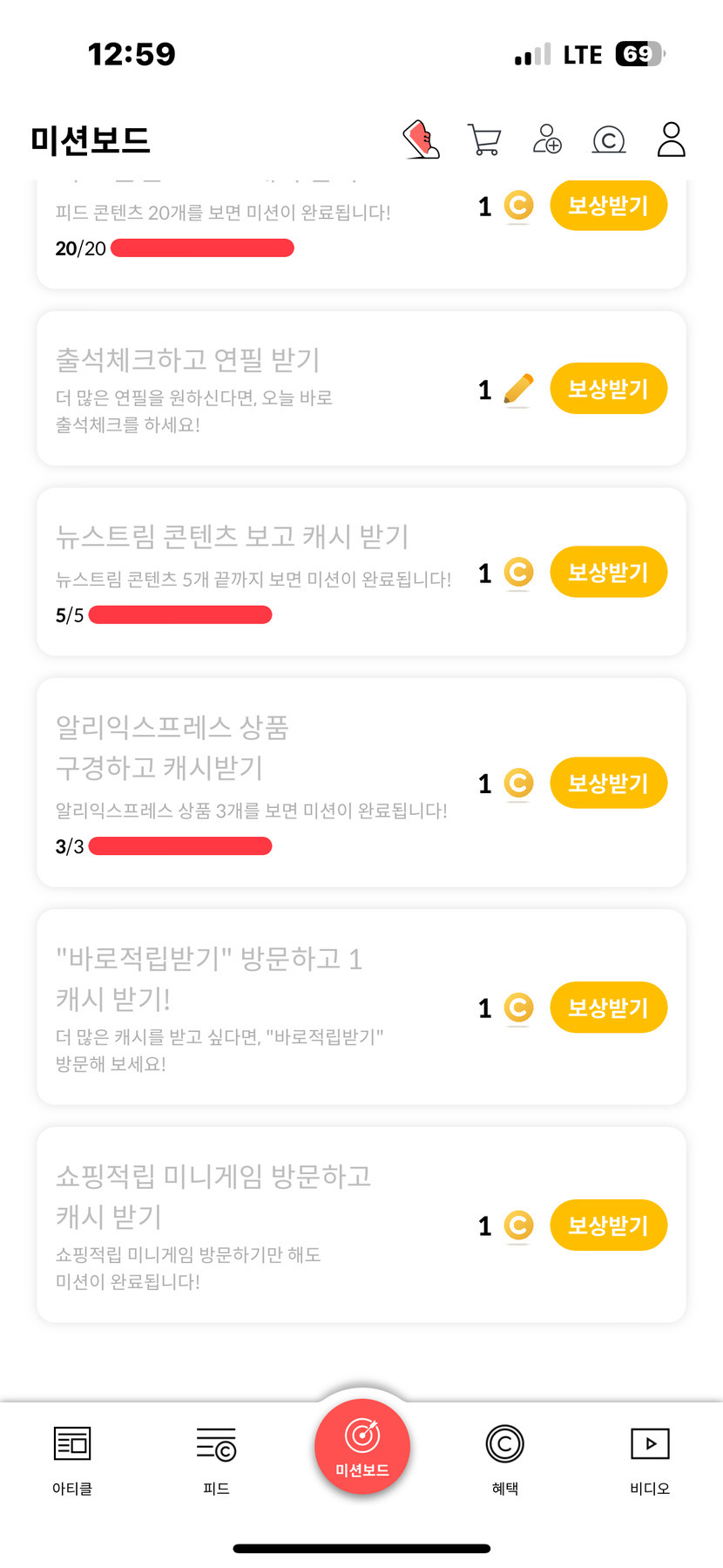Open the red sneaker step-counter icon
This screenshot has width=723, height=1568.
coord(422,139)
